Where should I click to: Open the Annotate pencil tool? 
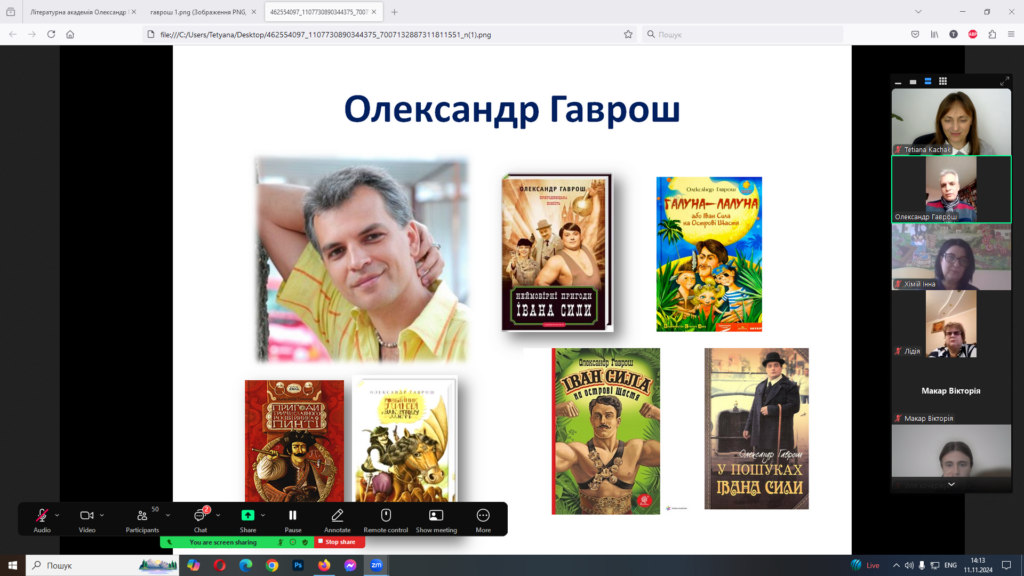tap(337, 516)
